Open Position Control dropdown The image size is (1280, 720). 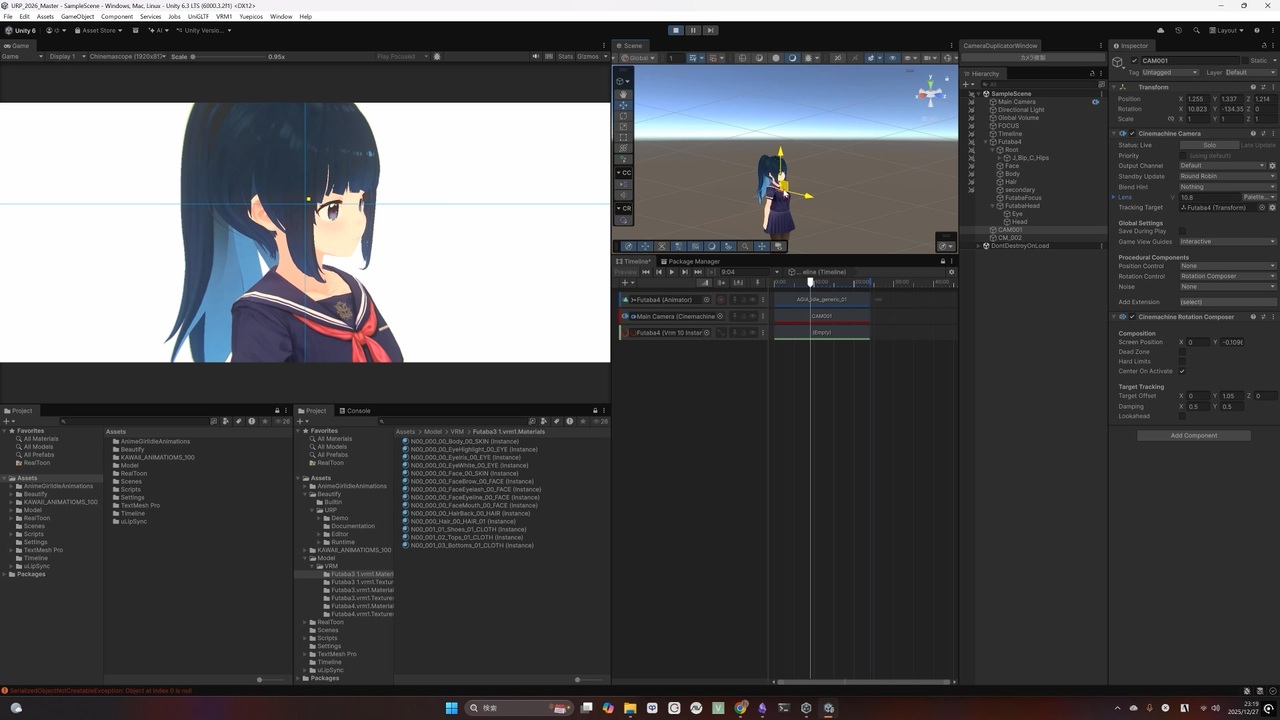pos(1228,266)
